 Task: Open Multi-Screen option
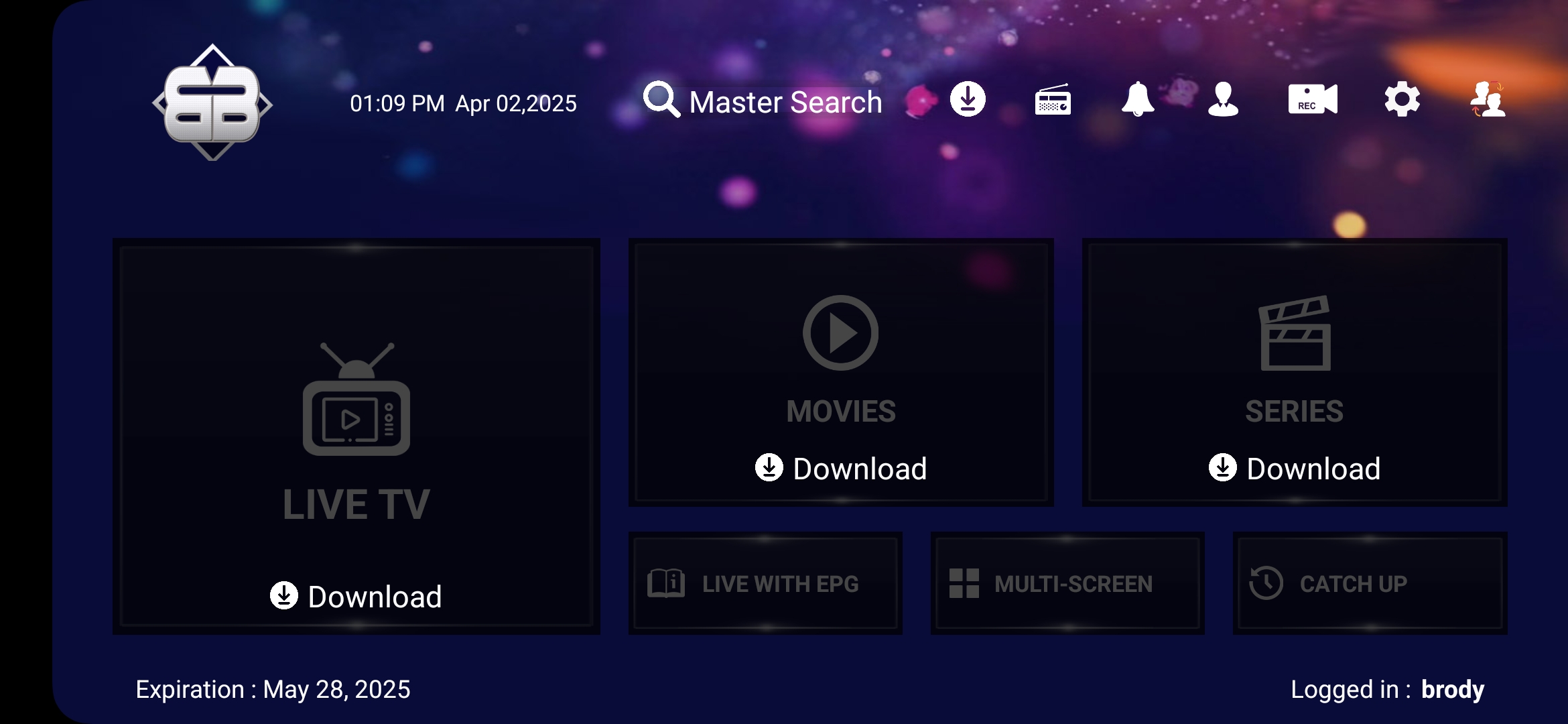tap(1067, 583)
